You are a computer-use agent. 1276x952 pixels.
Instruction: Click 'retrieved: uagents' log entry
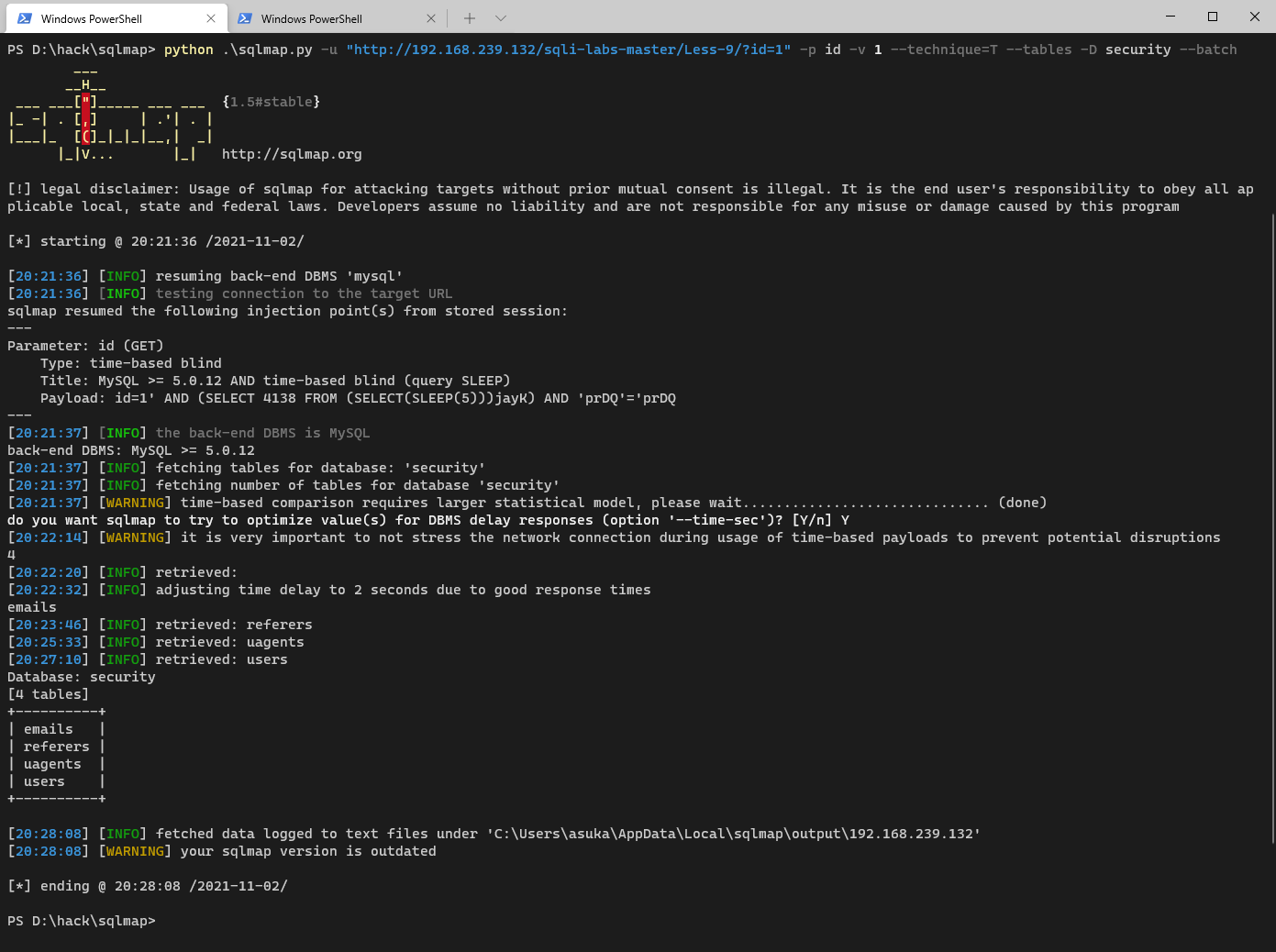point(156,642)
